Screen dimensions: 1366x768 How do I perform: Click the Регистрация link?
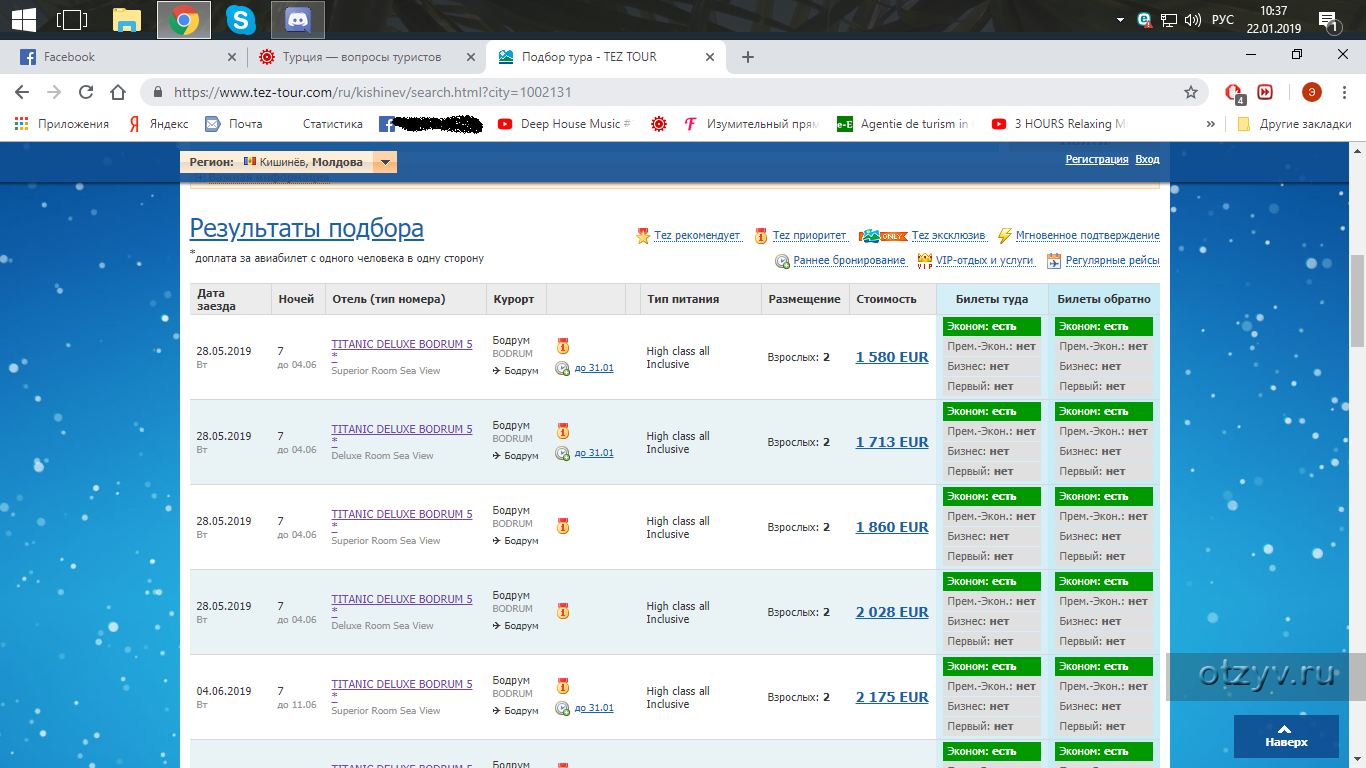1097,160
